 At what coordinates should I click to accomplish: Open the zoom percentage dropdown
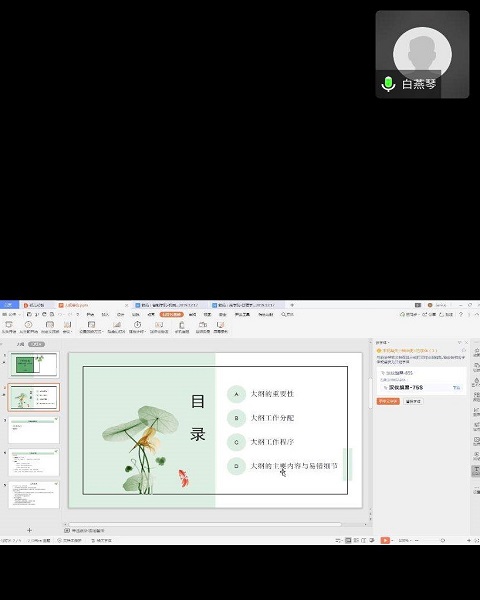pos(405,540)
